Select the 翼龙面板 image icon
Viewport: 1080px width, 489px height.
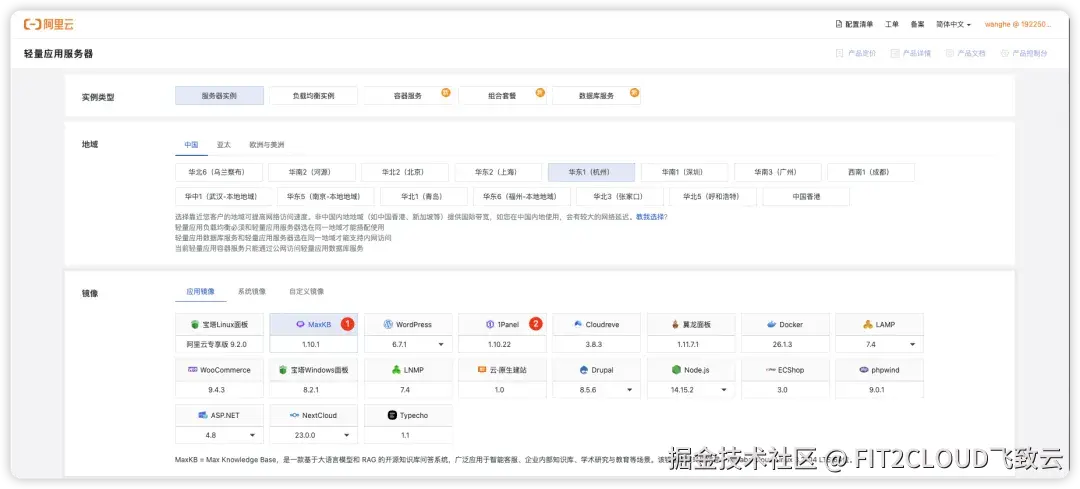(676, 324)
